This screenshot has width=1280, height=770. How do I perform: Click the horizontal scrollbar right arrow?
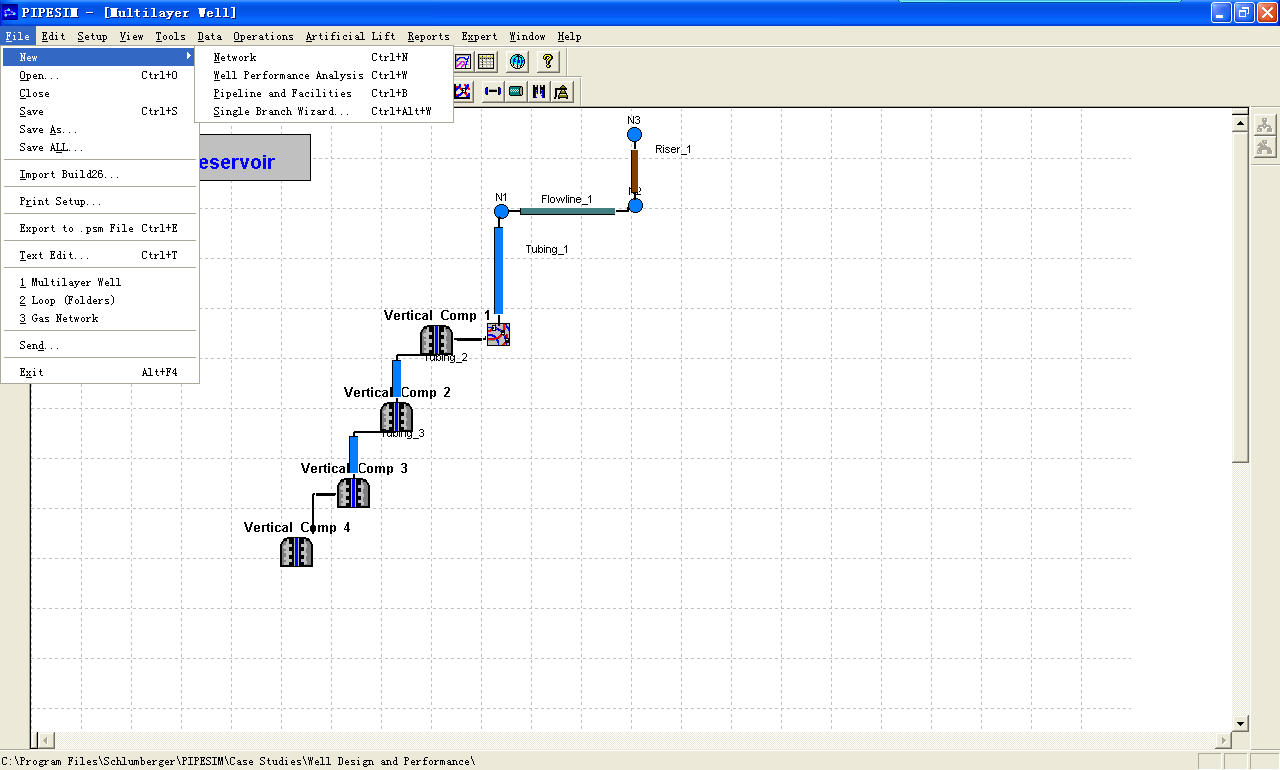pos(1224,741)
